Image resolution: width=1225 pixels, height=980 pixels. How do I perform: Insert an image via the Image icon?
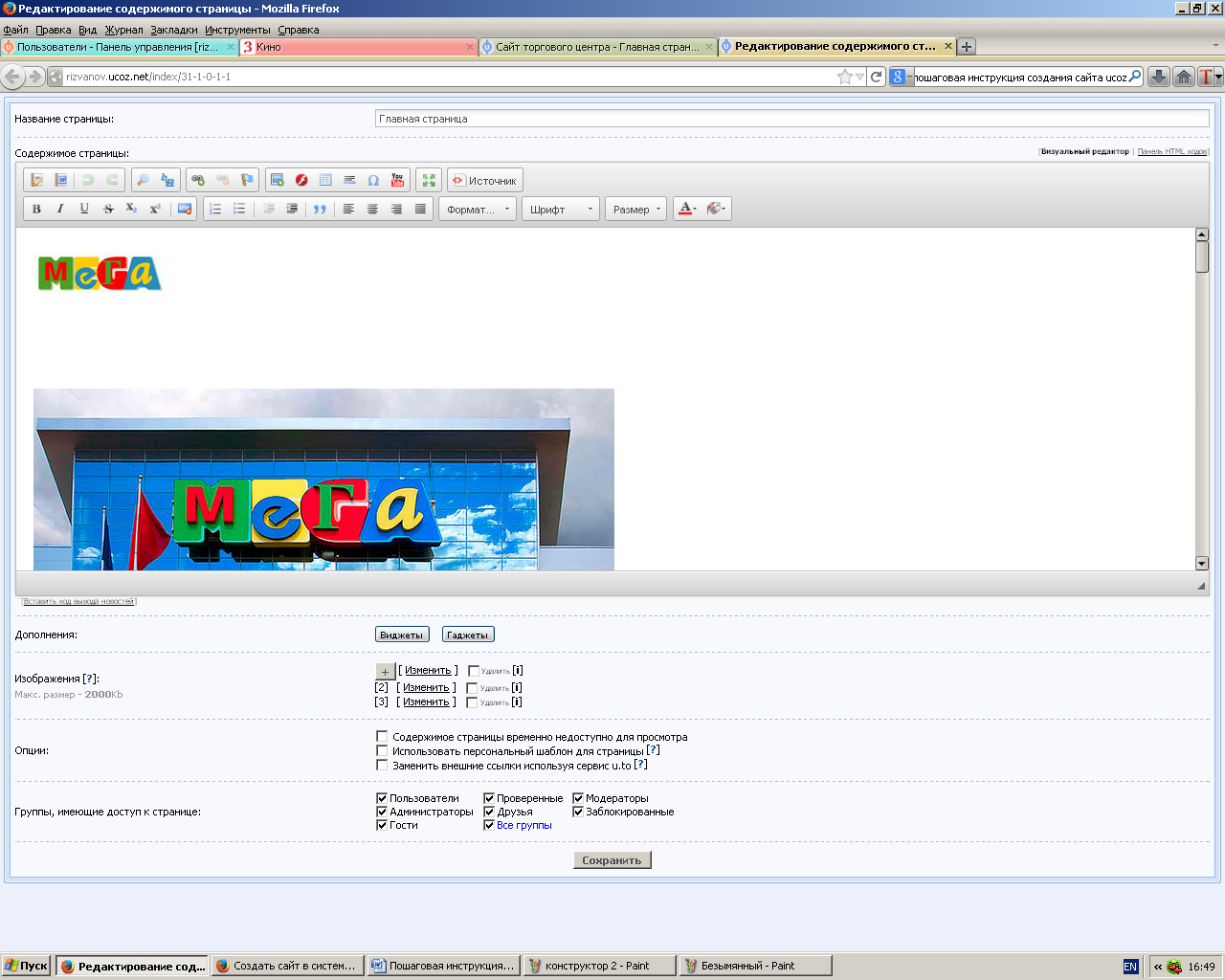coord(278,180)
